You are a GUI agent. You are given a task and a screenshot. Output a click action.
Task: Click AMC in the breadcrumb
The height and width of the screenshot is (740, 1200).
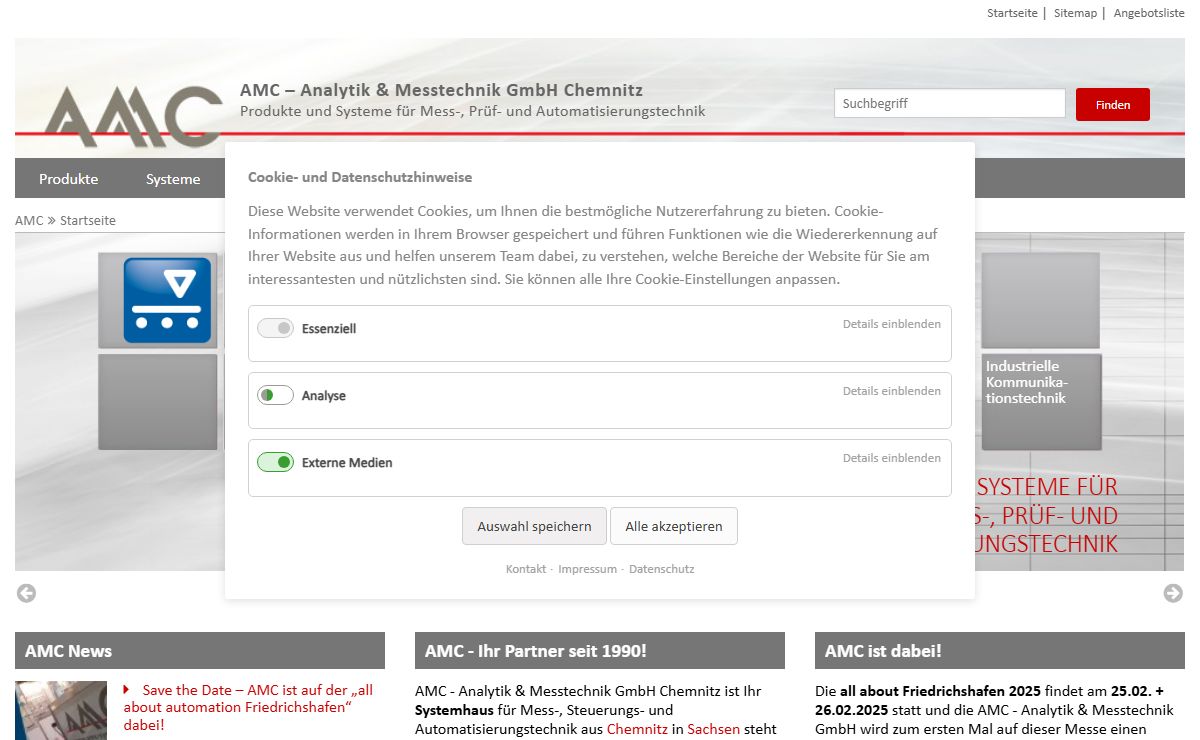point(29,220)
